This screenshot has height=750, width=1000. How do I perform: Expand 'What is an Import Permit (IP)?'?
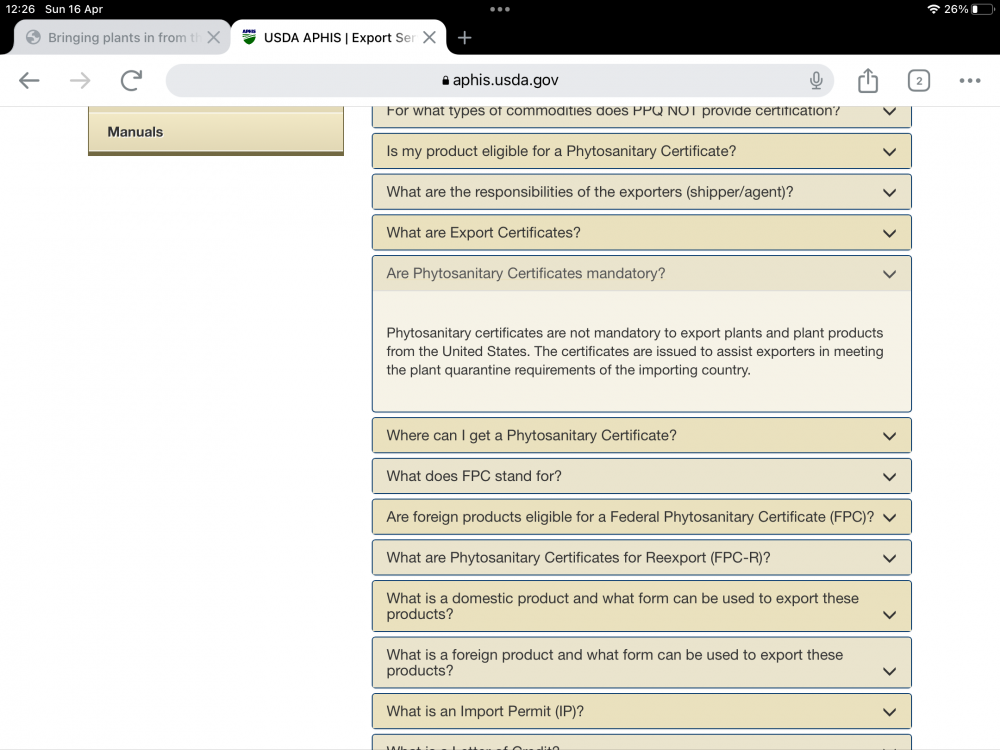coord(642,711)
